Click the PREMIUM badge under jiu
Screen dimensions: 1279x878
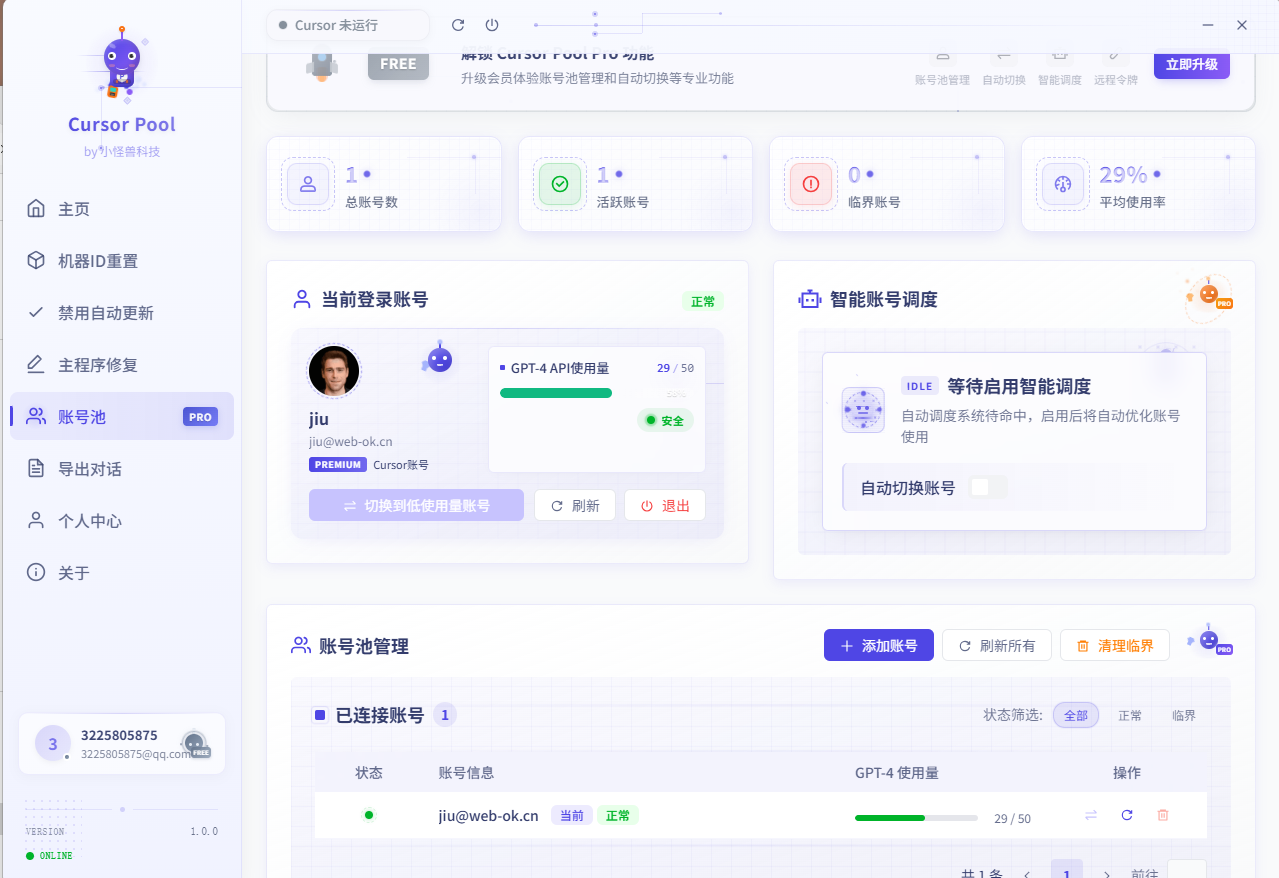coord(338,464)
